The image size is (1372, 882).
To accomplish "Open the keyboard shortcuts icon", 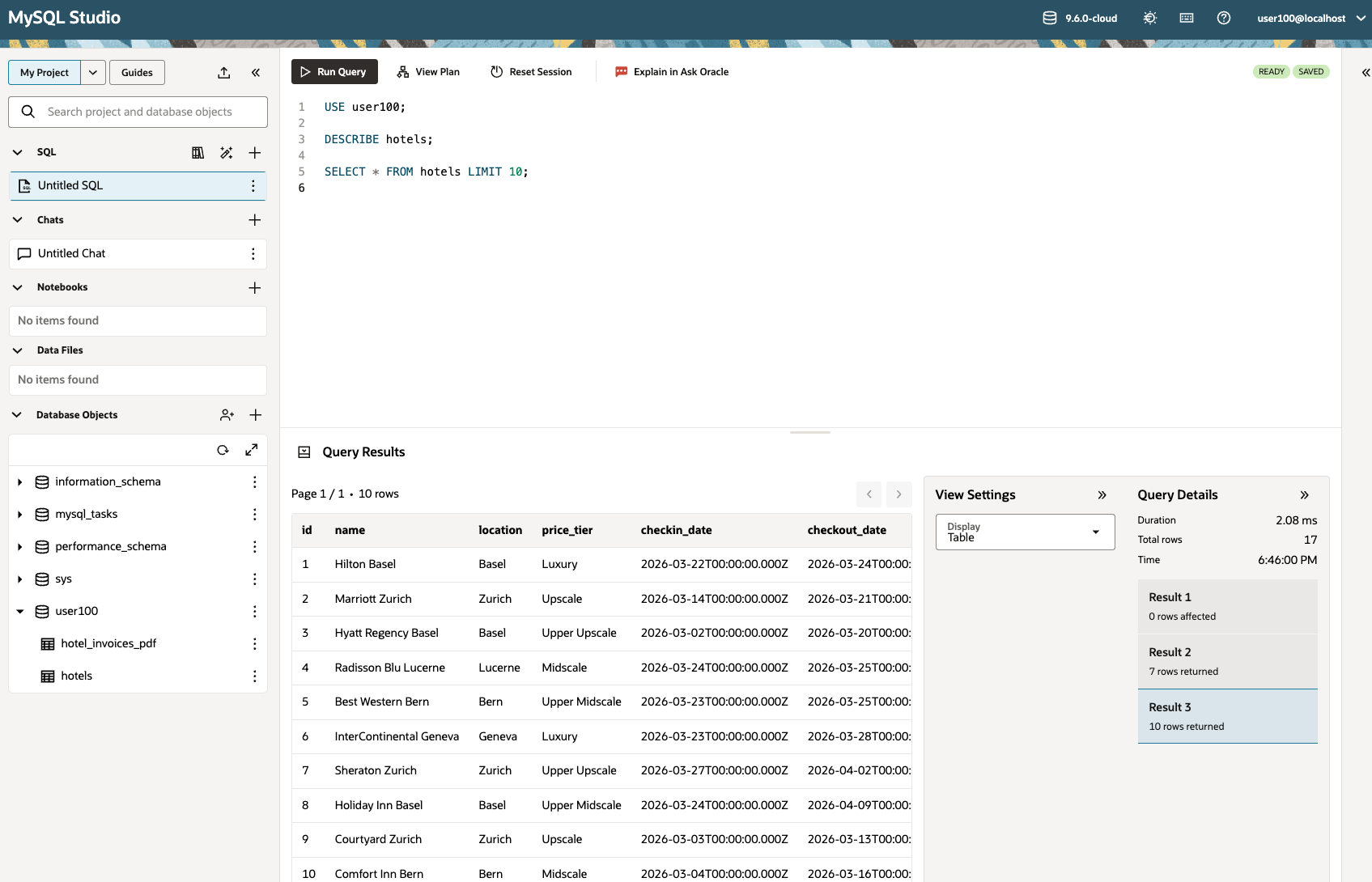I will [x=1187, y=18].
